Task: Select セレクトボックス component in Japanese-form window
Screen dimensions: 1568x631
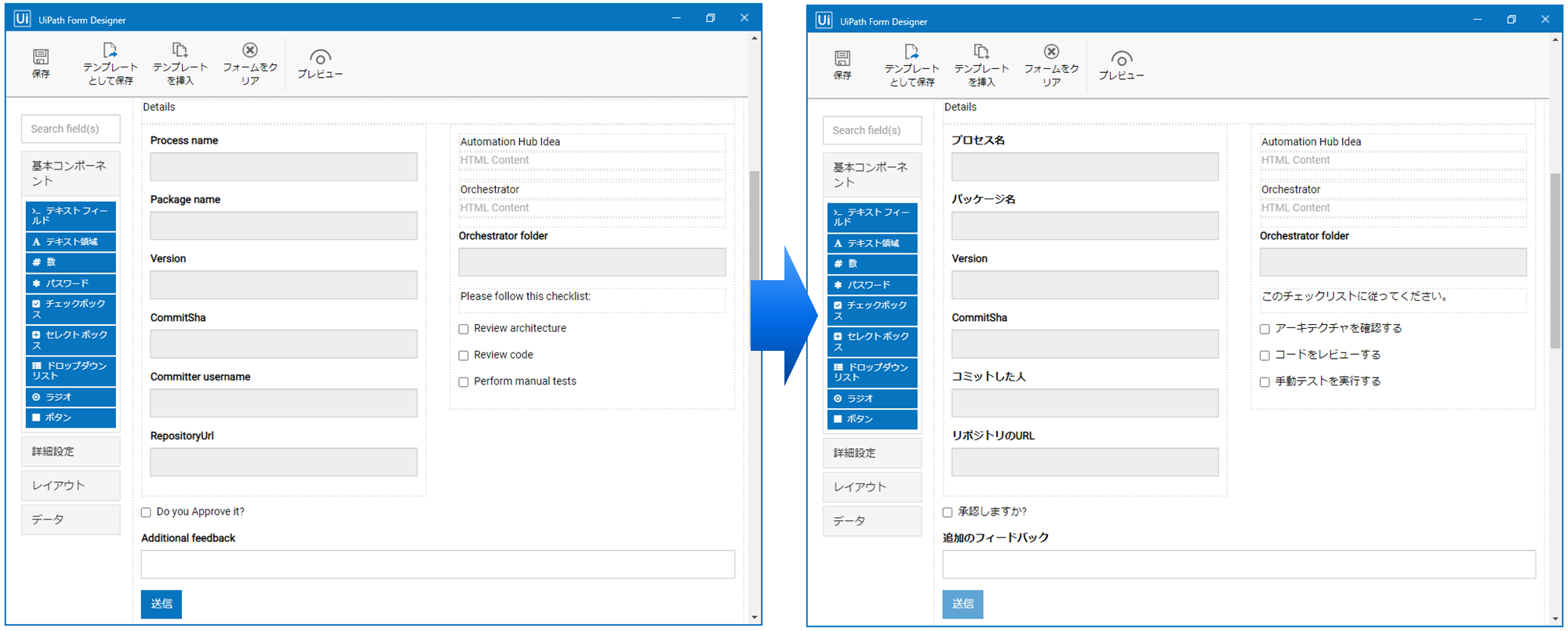Action: pos(872,341)
